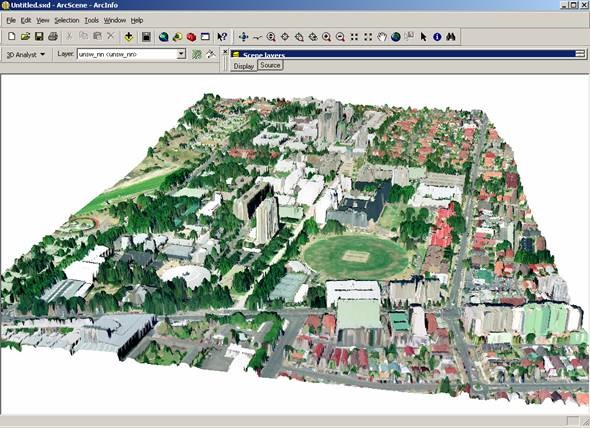Select the Fly tool
The width and height of the screenshot is (590, 428).
pyautogui.click(x=257, y=37)
